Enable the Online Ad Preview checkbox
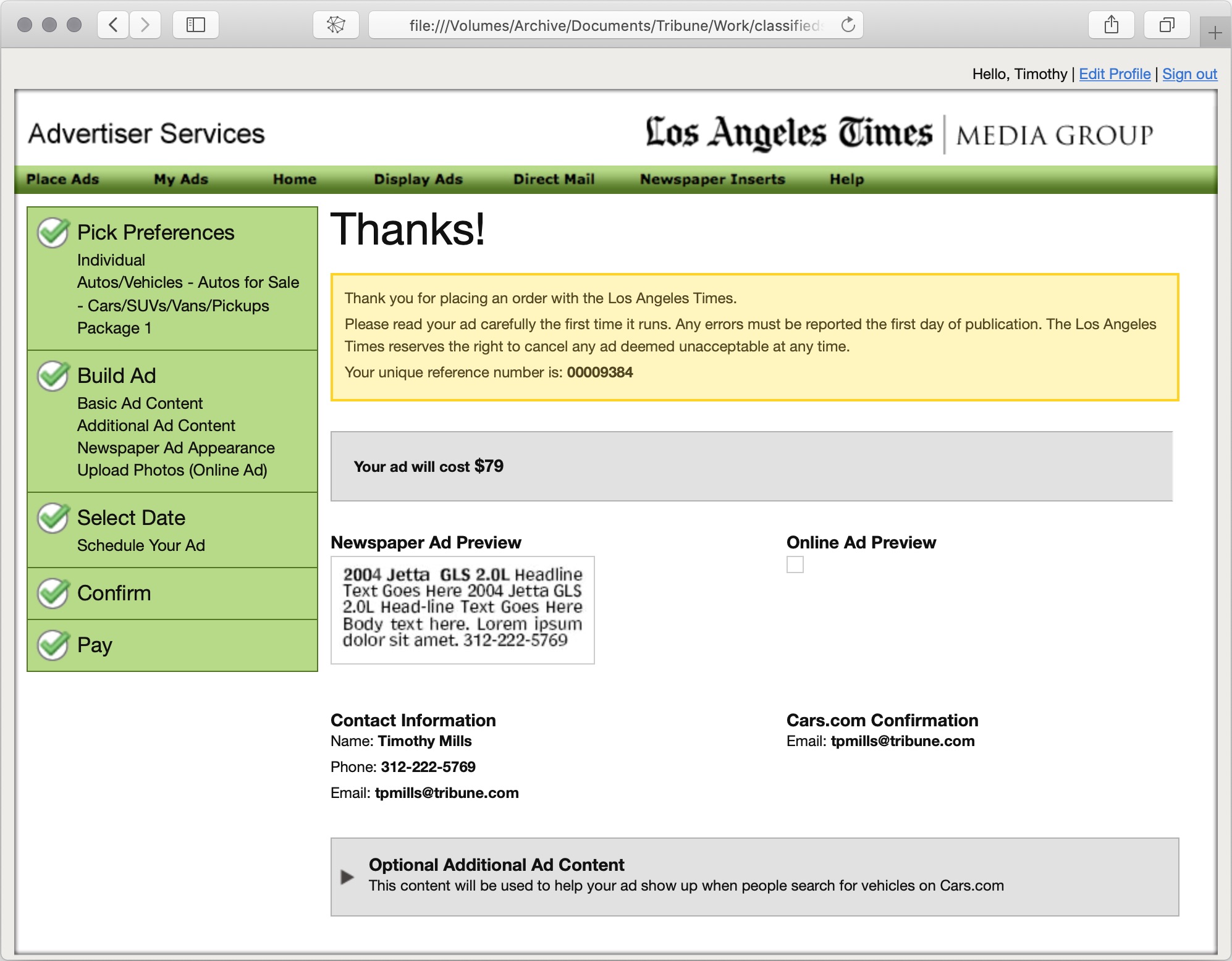 tap(795, 564)
